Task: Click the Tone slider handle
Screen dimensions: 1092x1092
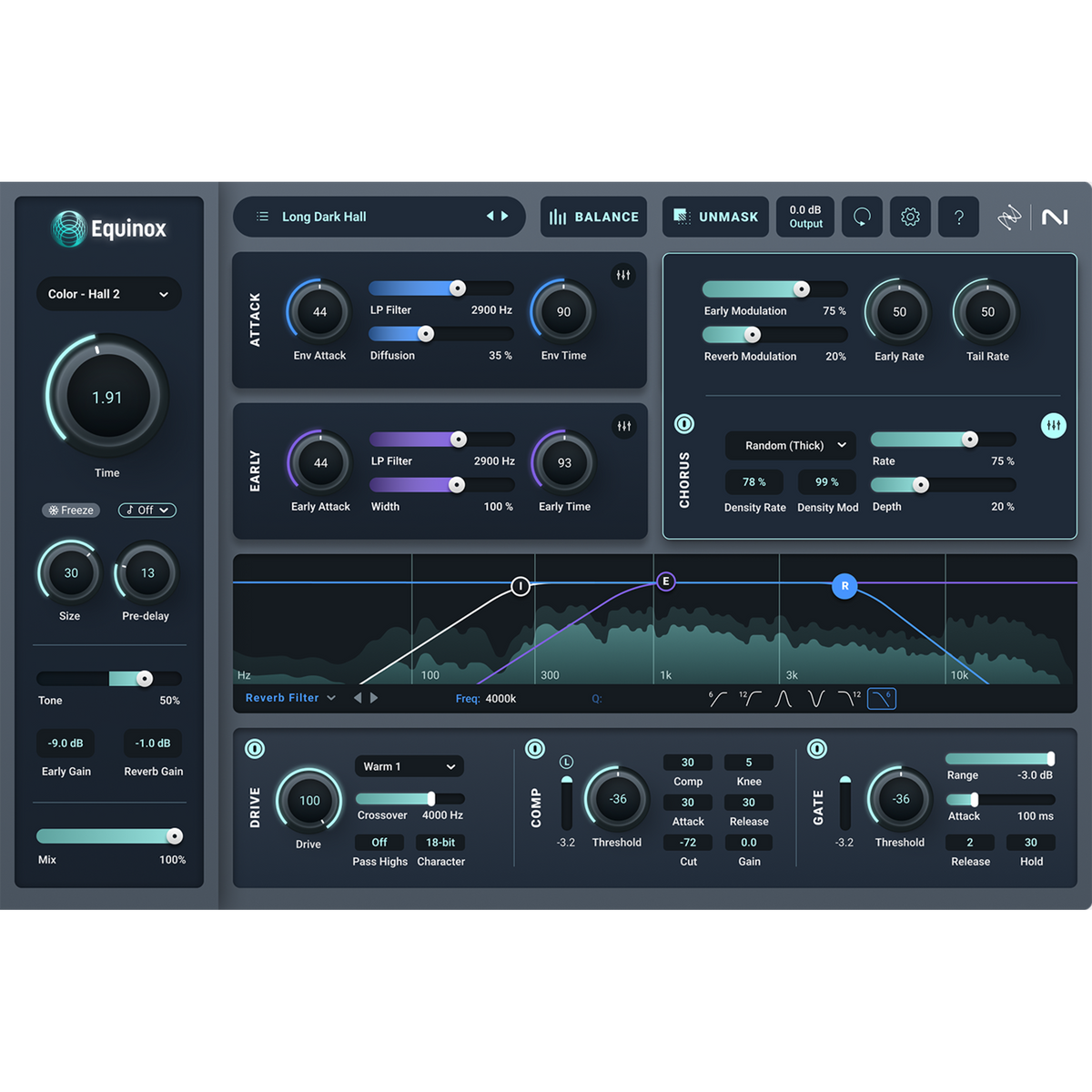Action: [145, 678]
